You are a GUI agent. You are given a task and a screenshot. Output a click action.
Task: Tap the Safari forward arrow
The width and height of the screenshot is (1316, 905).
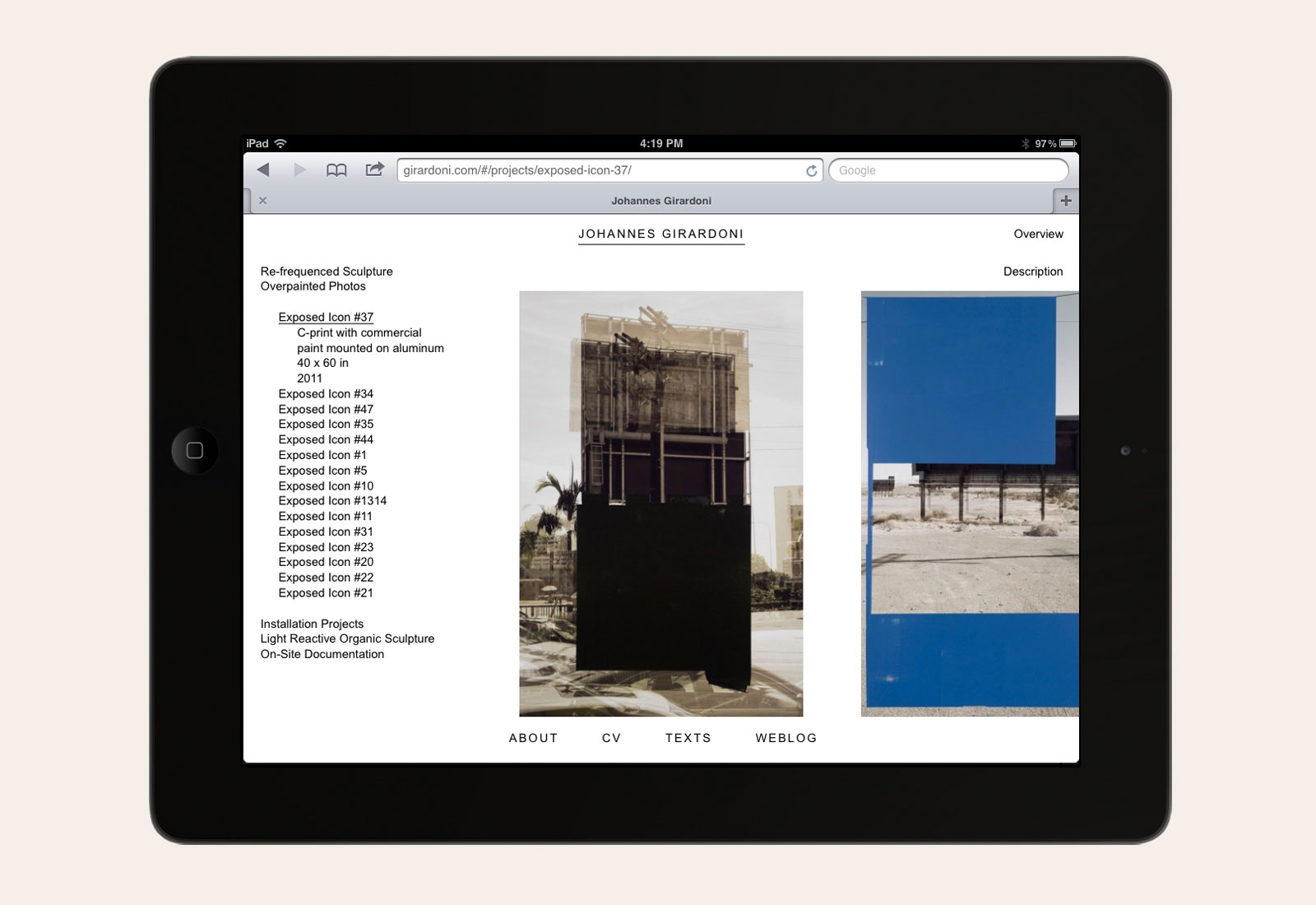pyautogui.click(x=299, y=170)
